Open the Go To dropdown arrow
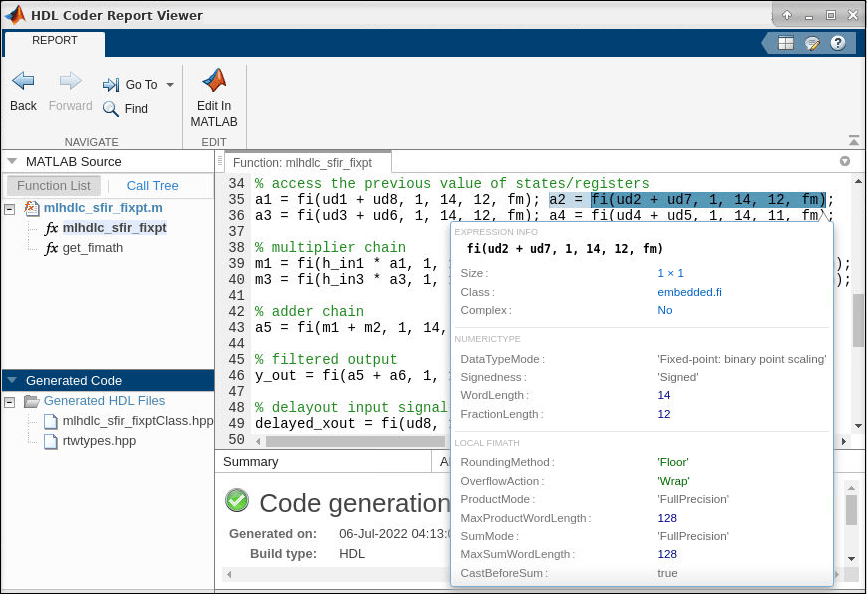 click(x=170, y=85)
